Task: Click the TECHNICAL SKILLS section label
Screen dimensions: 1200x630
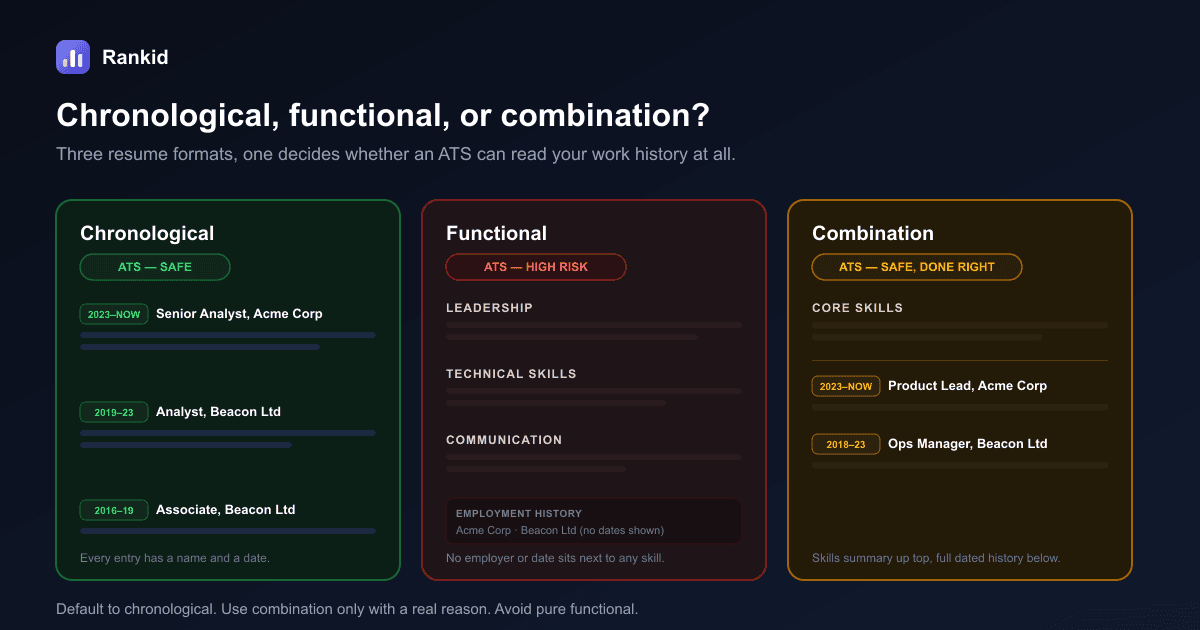Action: pyautogui.click(x=511, y=374)
